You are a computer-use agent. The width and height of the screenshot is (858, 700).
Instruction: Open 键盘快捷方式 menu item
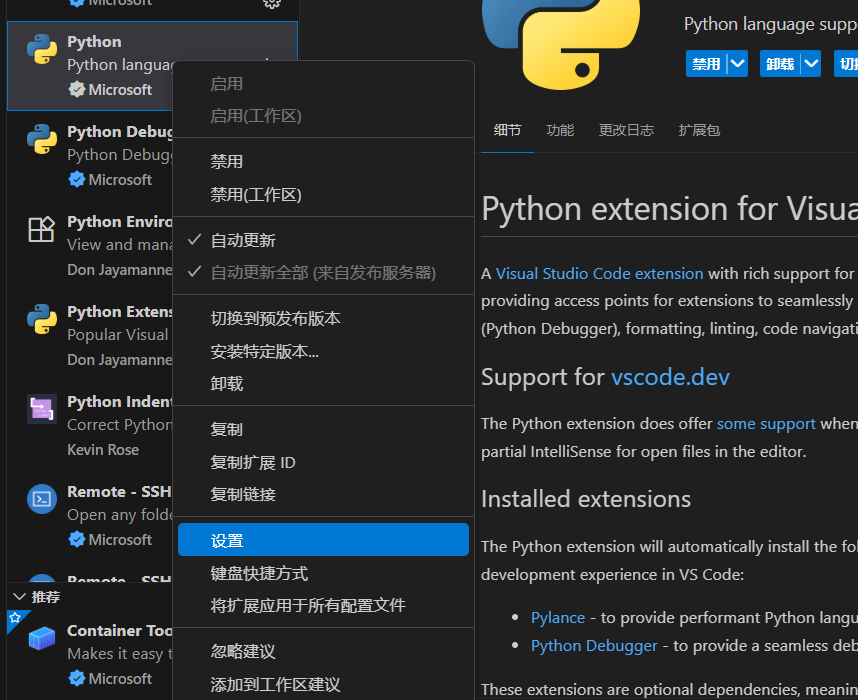pyautogui.click(x=323, y=573)
